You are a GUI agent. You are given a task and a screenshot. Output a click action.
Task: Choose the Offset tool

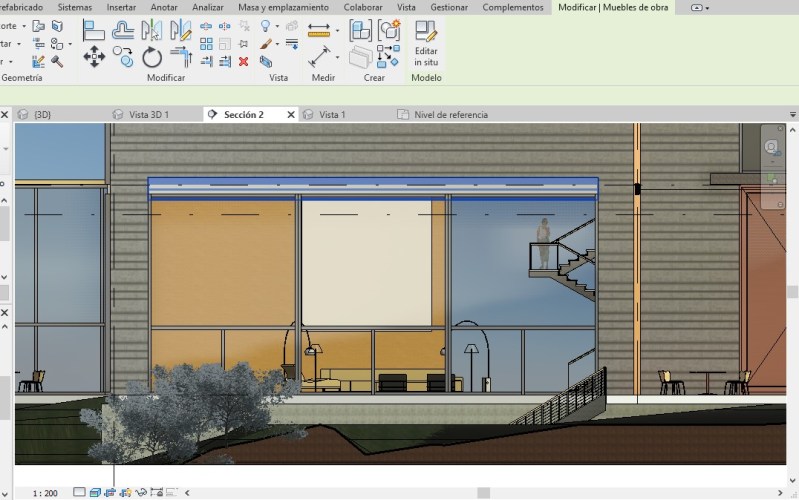(123, 30)
